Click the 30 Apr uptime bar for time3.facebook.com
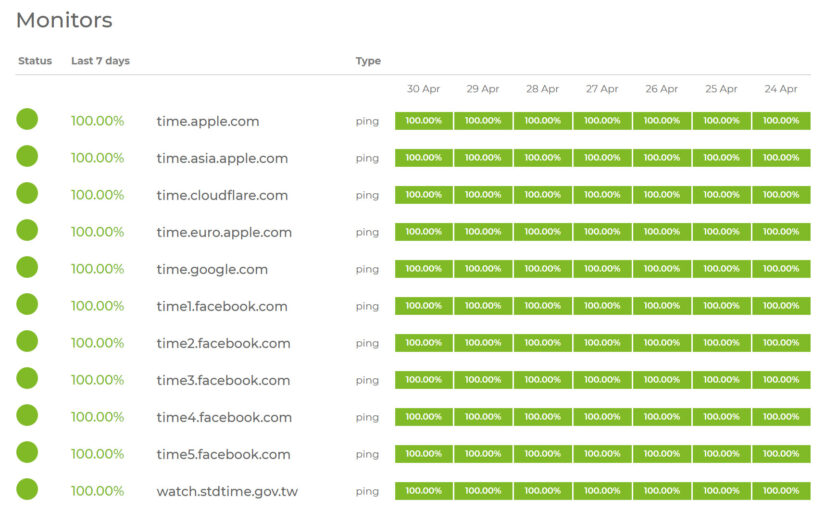 [424, 379]
